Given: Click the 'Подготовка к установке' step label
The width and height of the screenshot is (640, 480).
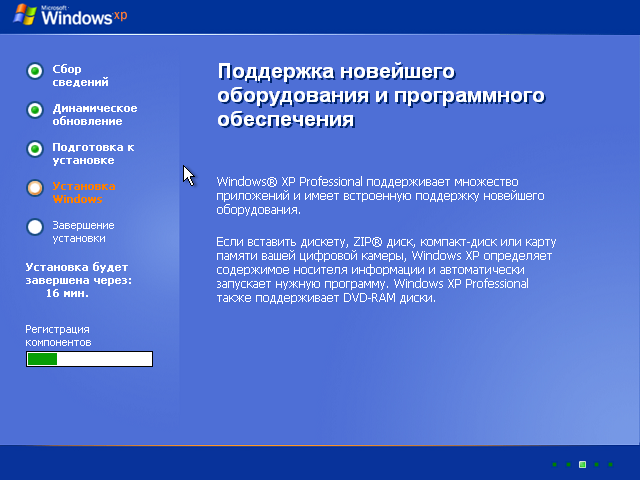Looking at the screenshot, I should tap(93, 153).
